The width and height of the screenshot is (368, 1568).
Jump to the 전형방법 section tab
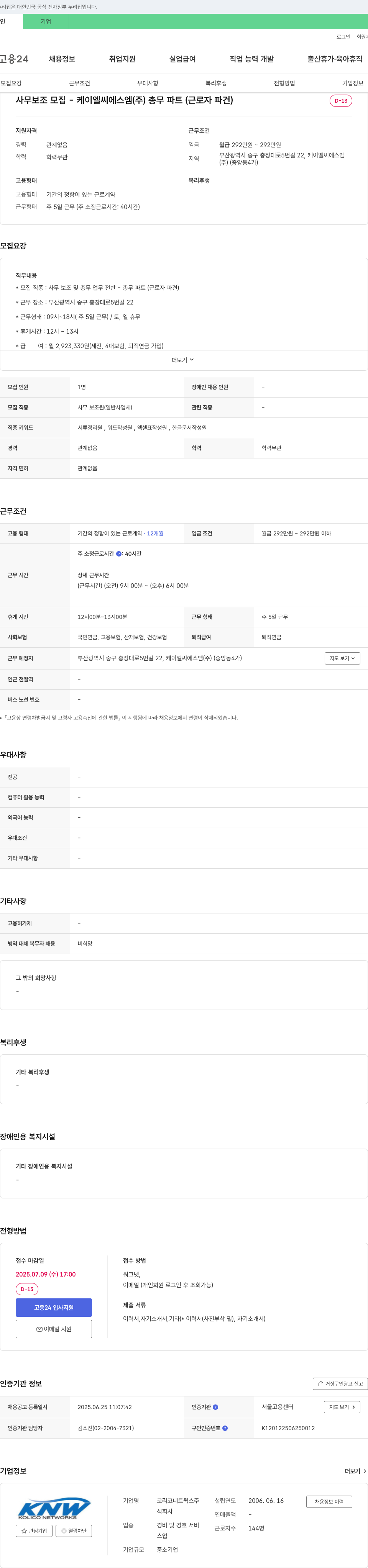(x=284, y=83)
